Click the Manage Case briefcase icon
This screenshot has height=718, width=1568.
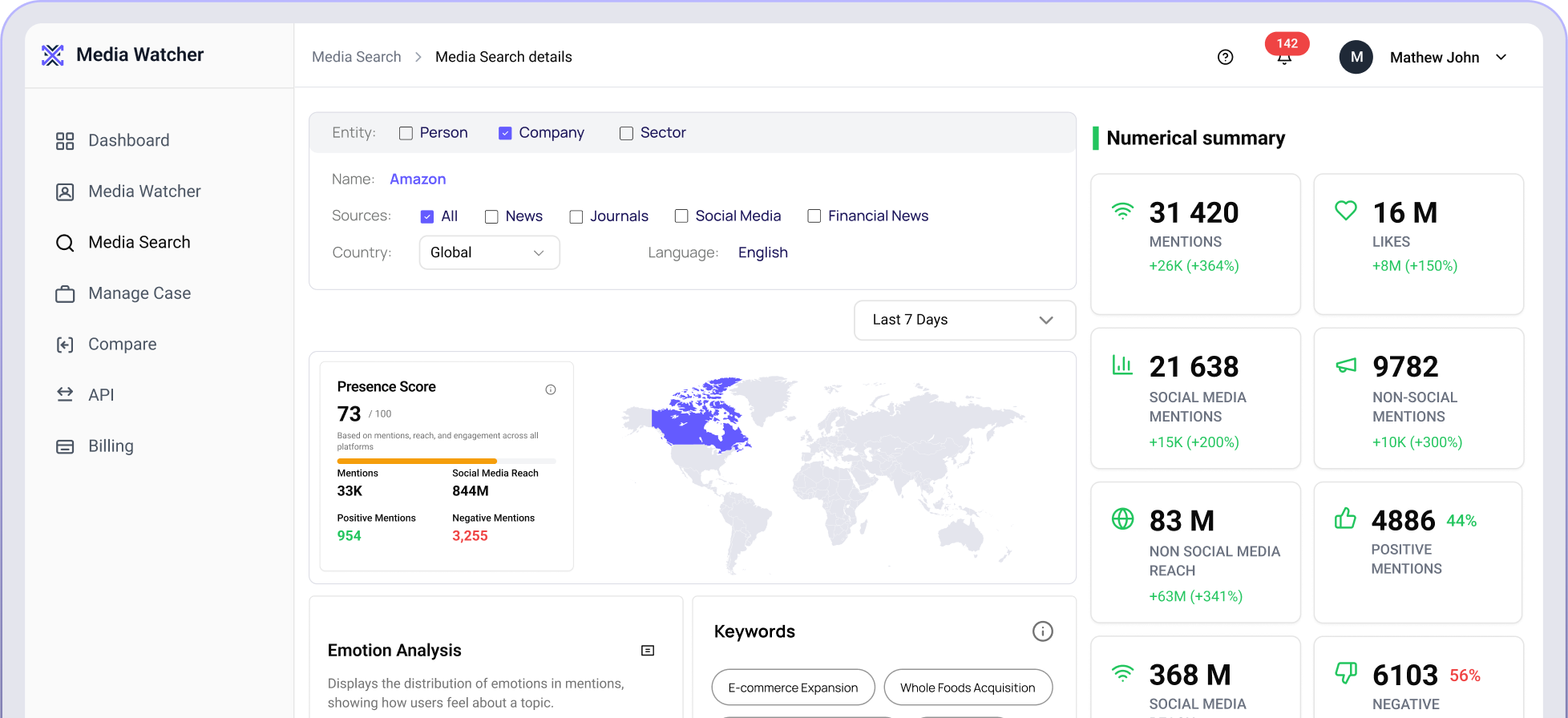65,294
